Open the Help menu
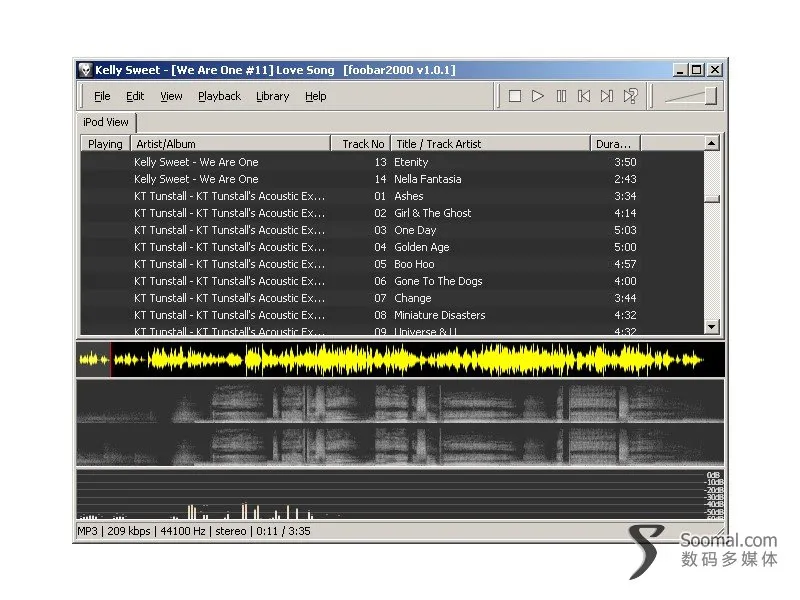Screen dimensions: 800x600 click(x=315, y=96)
